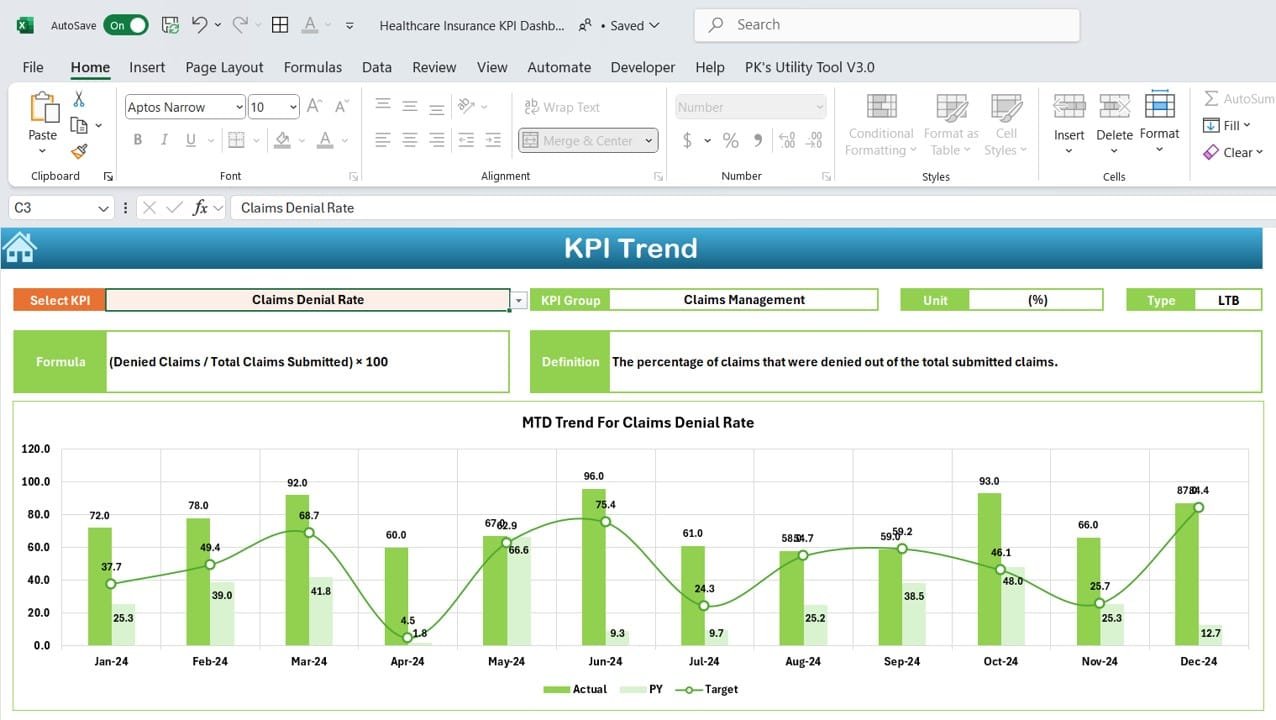Screen dimensions: 1276x720
Task: Expand the Number format dropdown
Action: (x=819, y=107)
